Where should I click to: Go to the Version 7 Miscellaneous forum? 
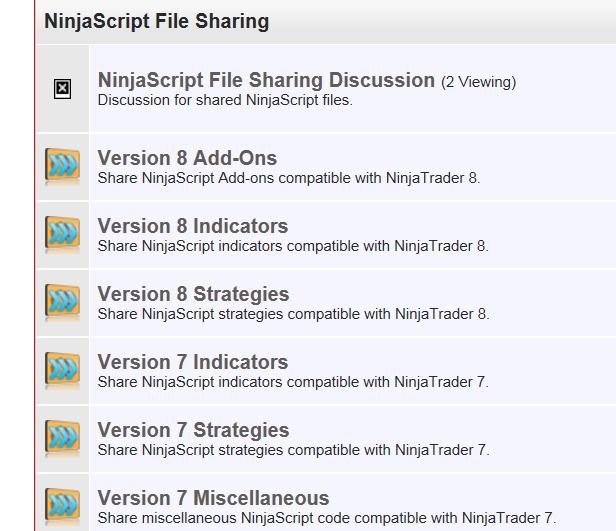(x=213, y=498)
